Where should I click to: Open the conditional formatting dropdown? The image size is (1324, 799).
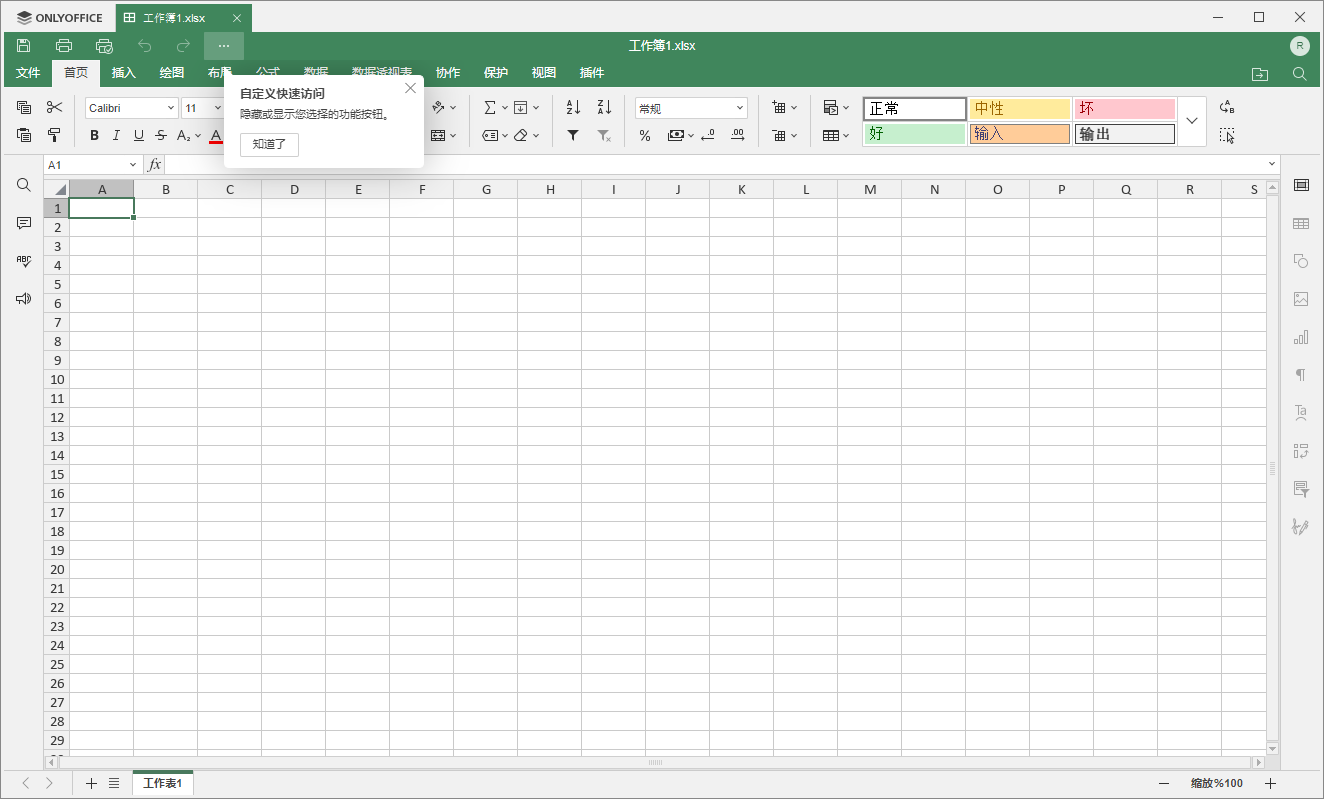[x=836, y=108]
